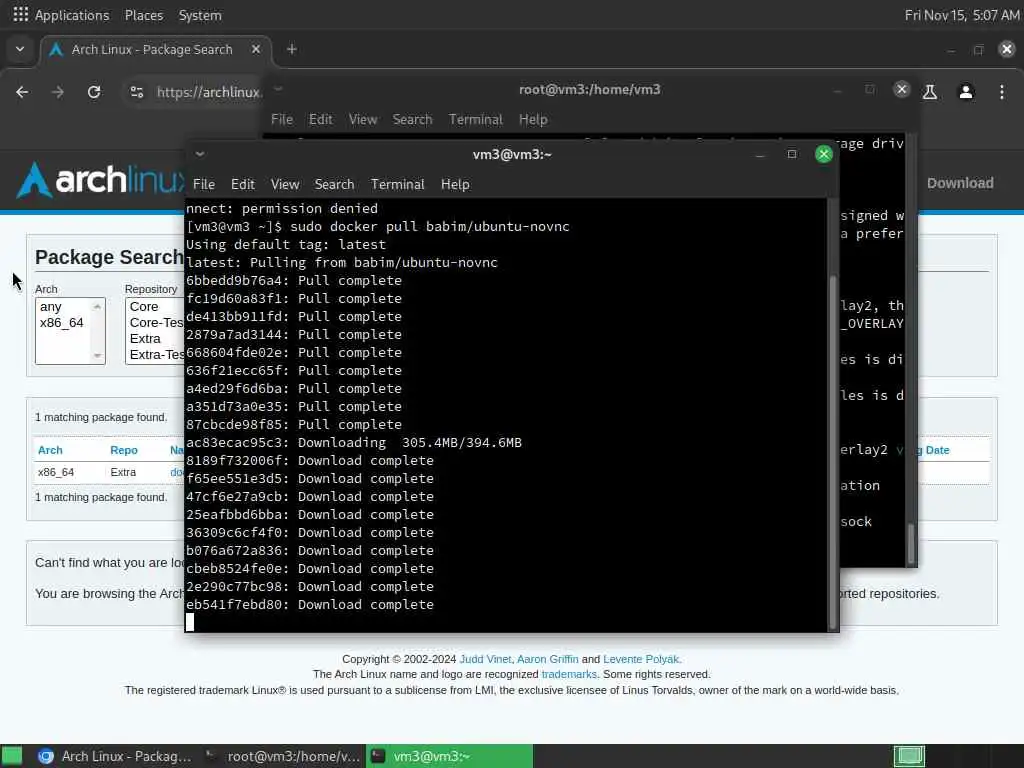Image resolution: width=1024 pixels, height=768 pixels.
Task: Expand the vm3@vm3 terminal window menu chevron
Action: coord(200,154)
